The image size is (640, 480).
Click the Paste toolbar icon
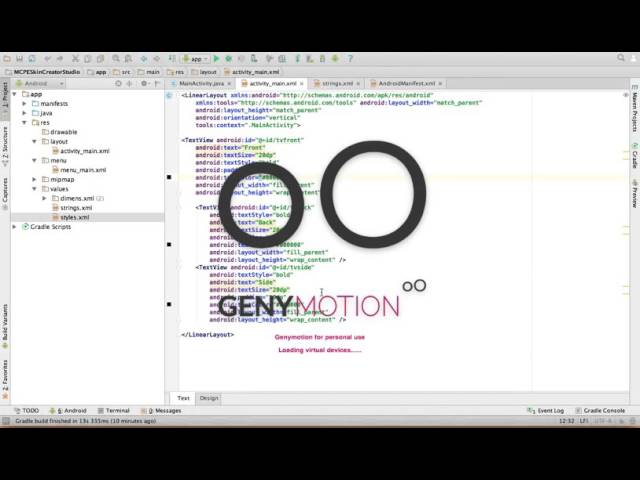(100, 59)
